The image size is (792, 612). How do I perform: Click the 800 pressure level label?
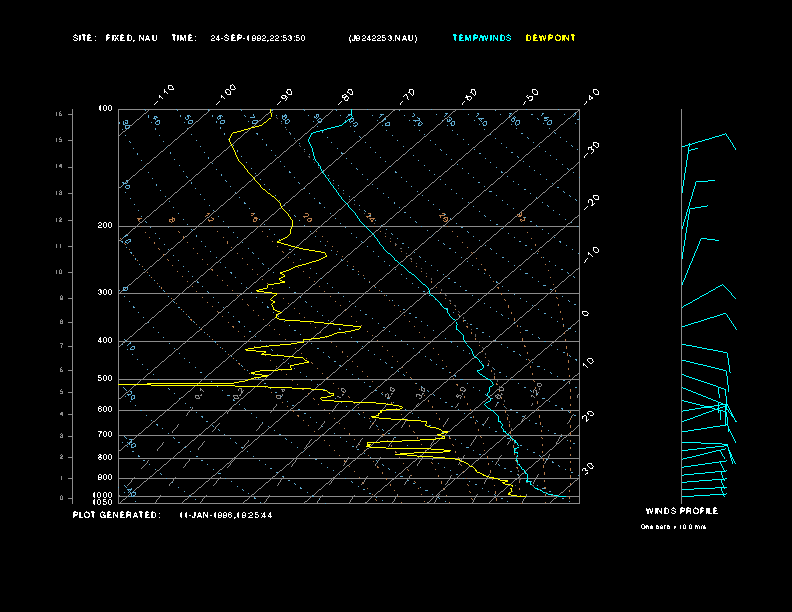click(105, 457)
